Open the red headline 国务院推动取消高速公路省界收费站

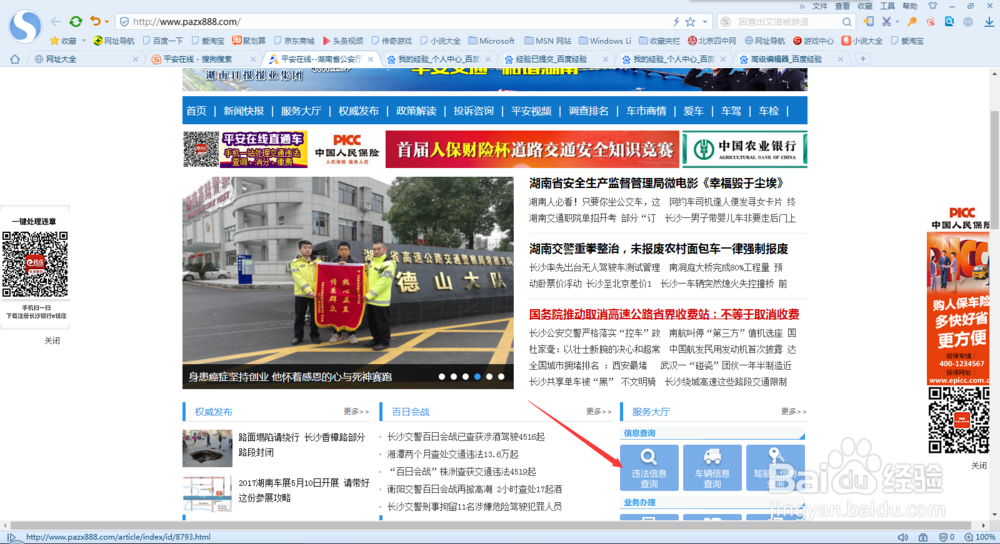pos(664,314)
